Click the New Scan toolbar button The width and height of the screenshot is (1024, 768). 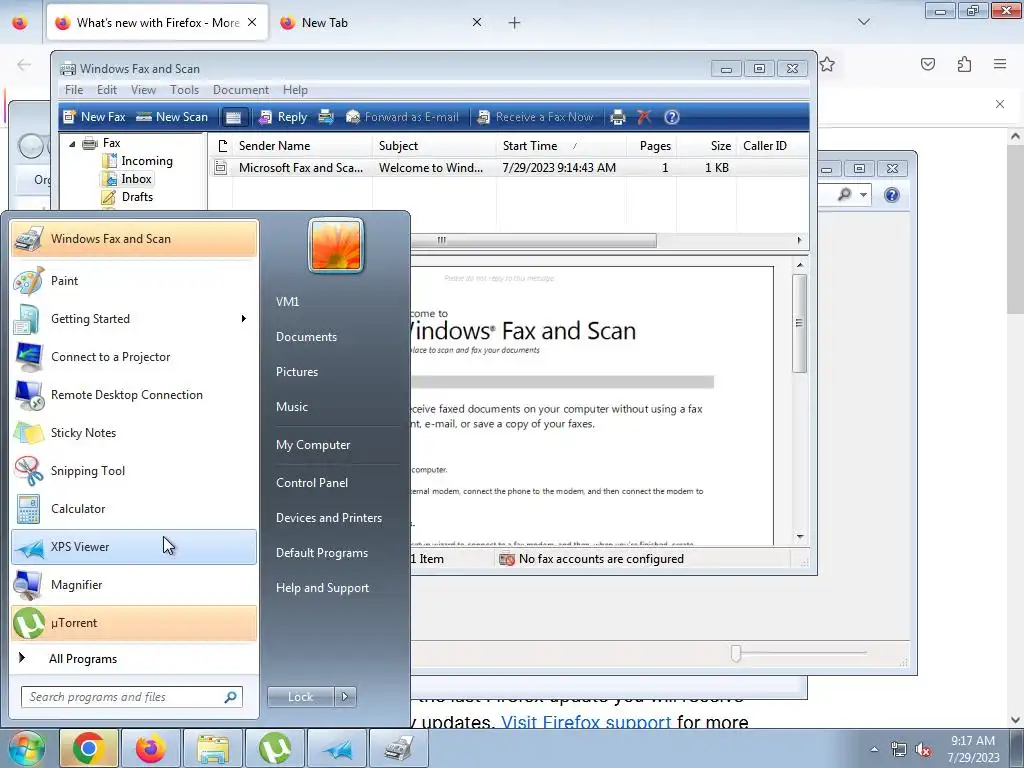172,117
